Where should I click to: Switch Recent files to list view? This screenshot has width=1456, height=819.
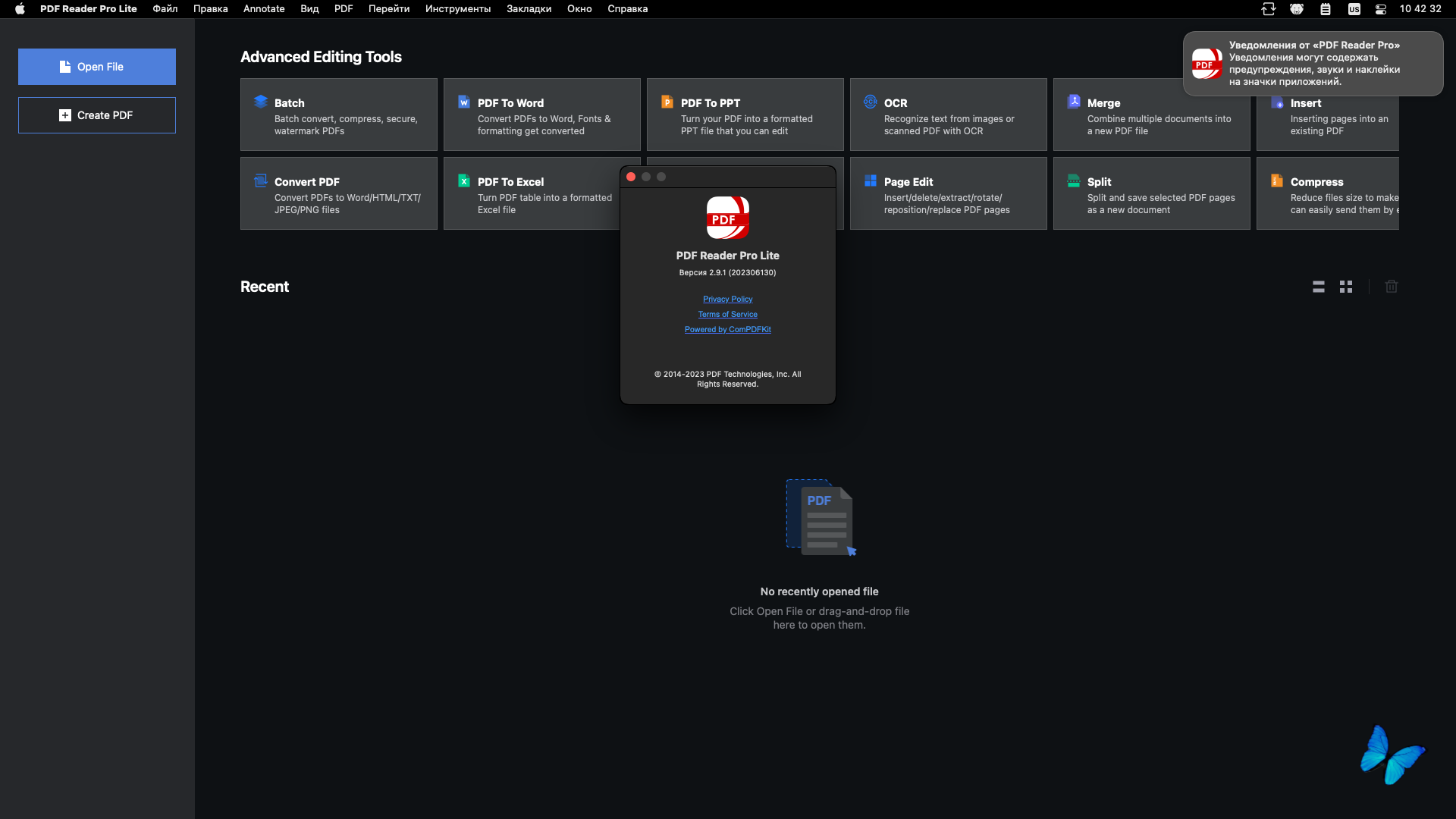1319,287
